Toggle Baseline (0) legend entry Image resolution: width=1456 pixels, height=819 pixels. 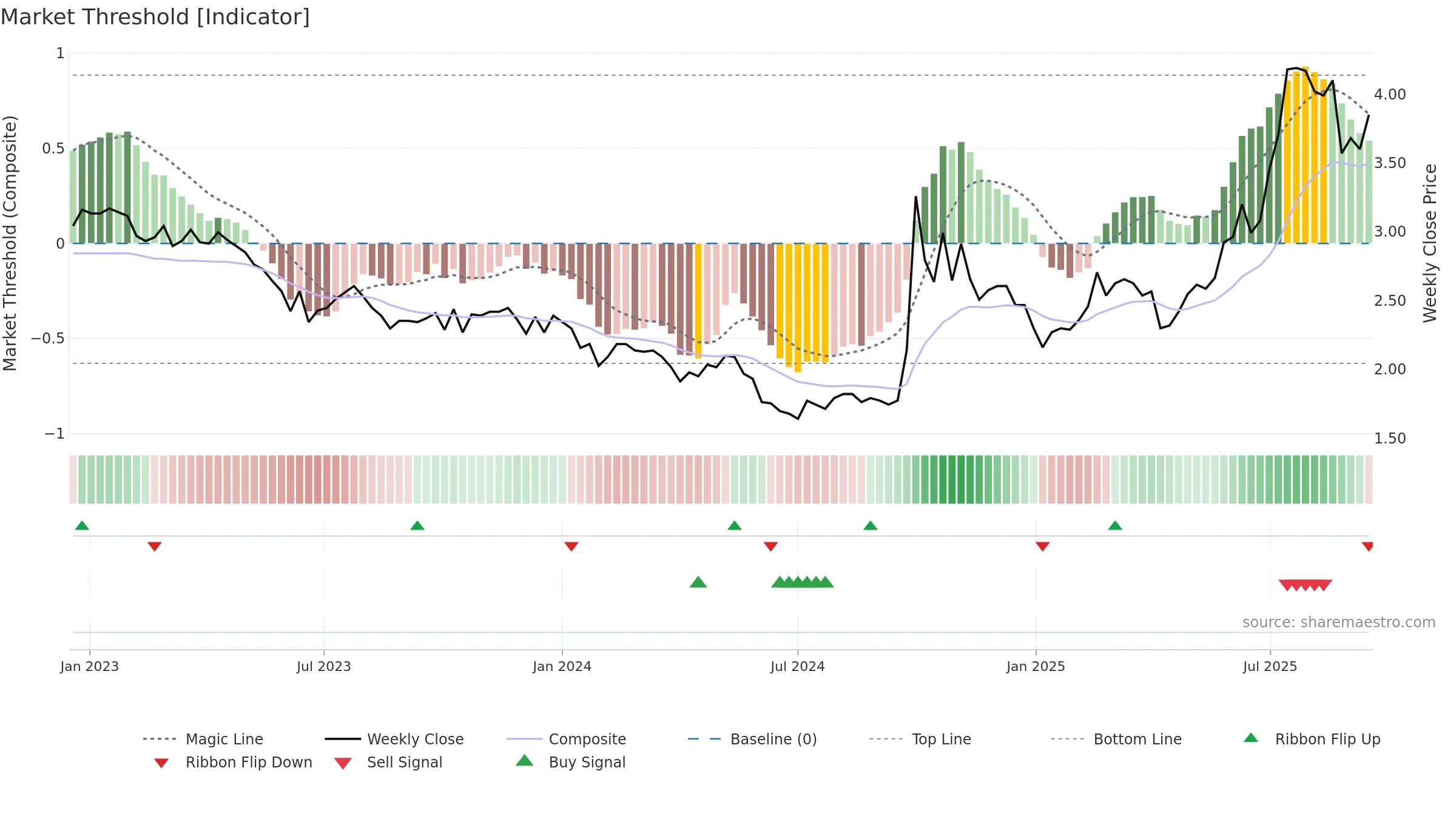(752, 739)
